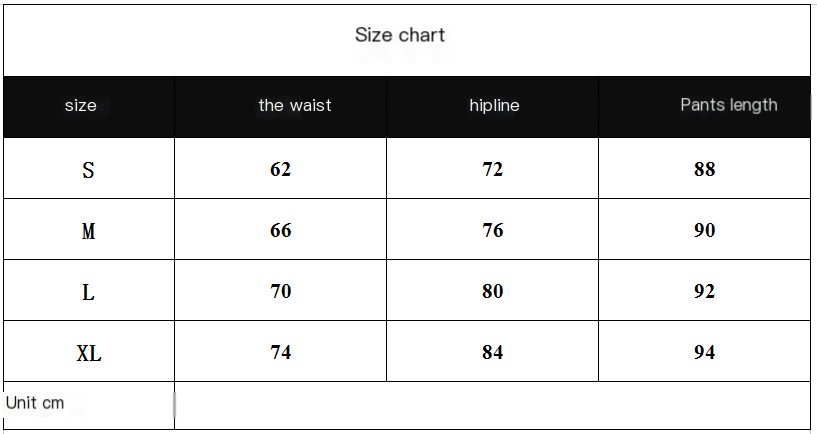Click the Unit cm note

(x=35, y=403)
